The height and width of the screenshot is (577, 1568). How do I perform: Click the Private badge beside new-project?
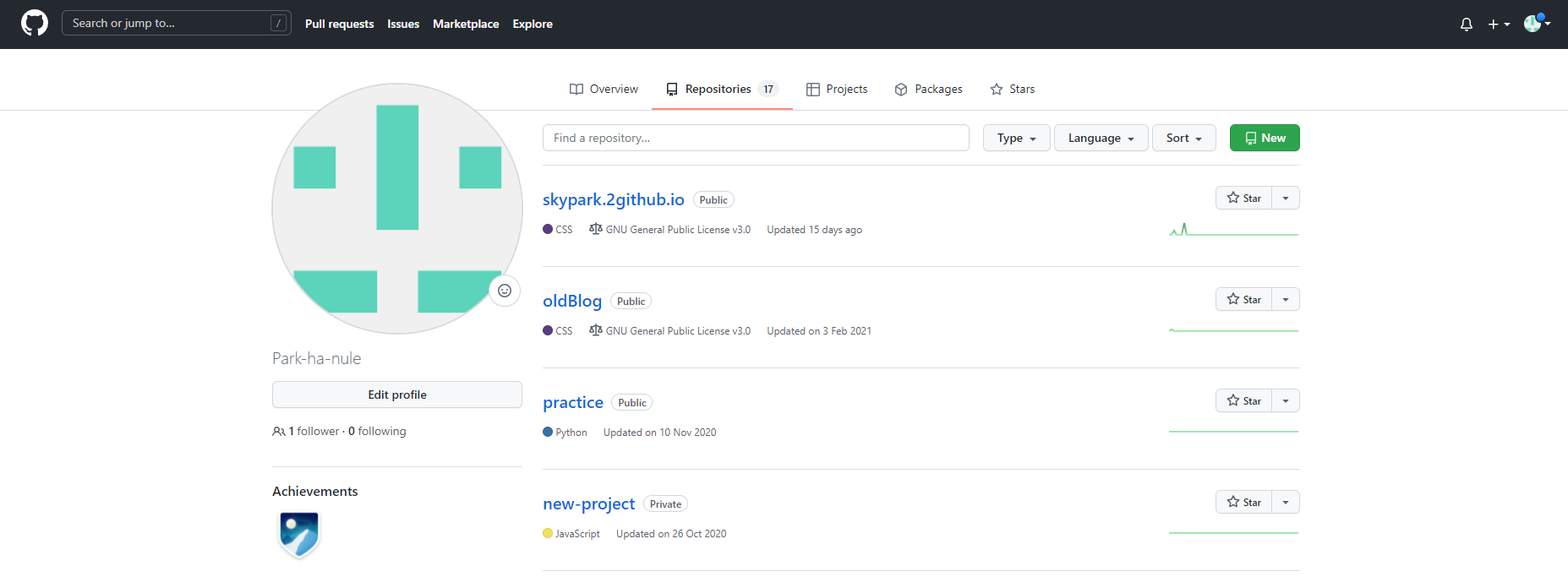pyautogui.click(x=665, y=504)
